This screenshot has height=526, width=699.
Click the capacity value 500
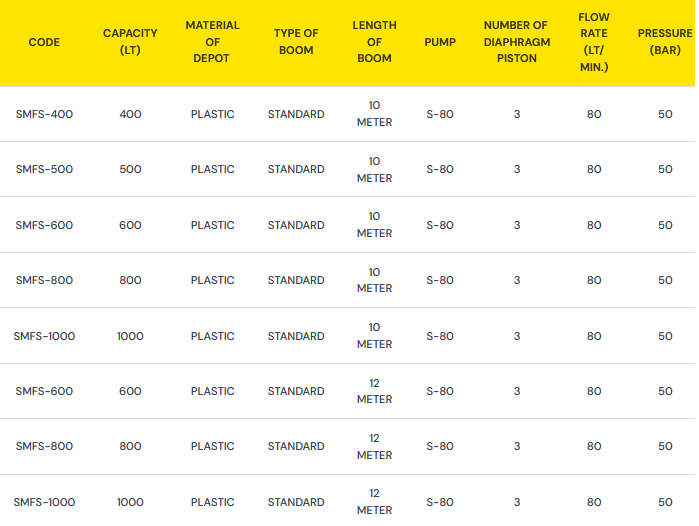(x=130, y=169)
